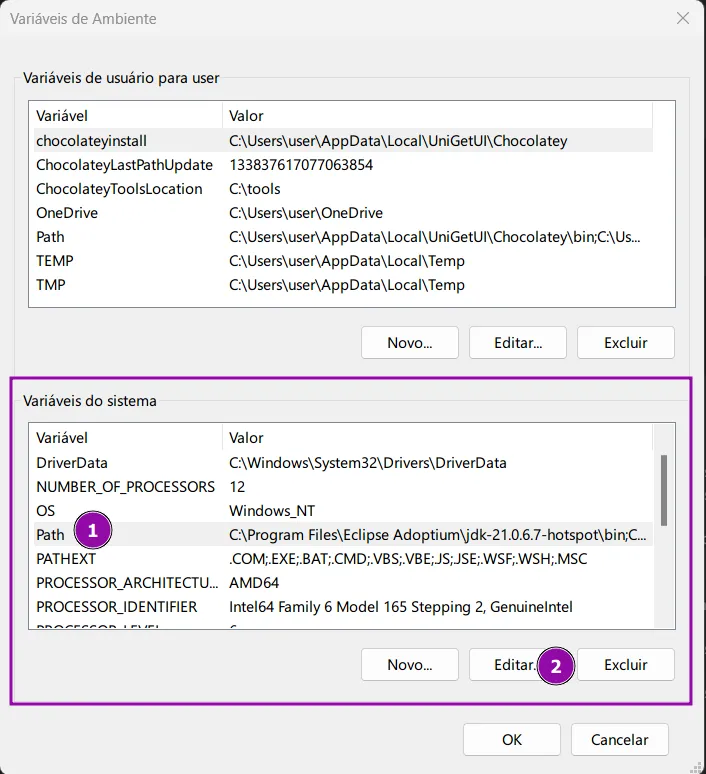The image size is (706, 774).
Task: Click Novo... under the user variables list
Action: pyautogui.click(x=409, y=343)
